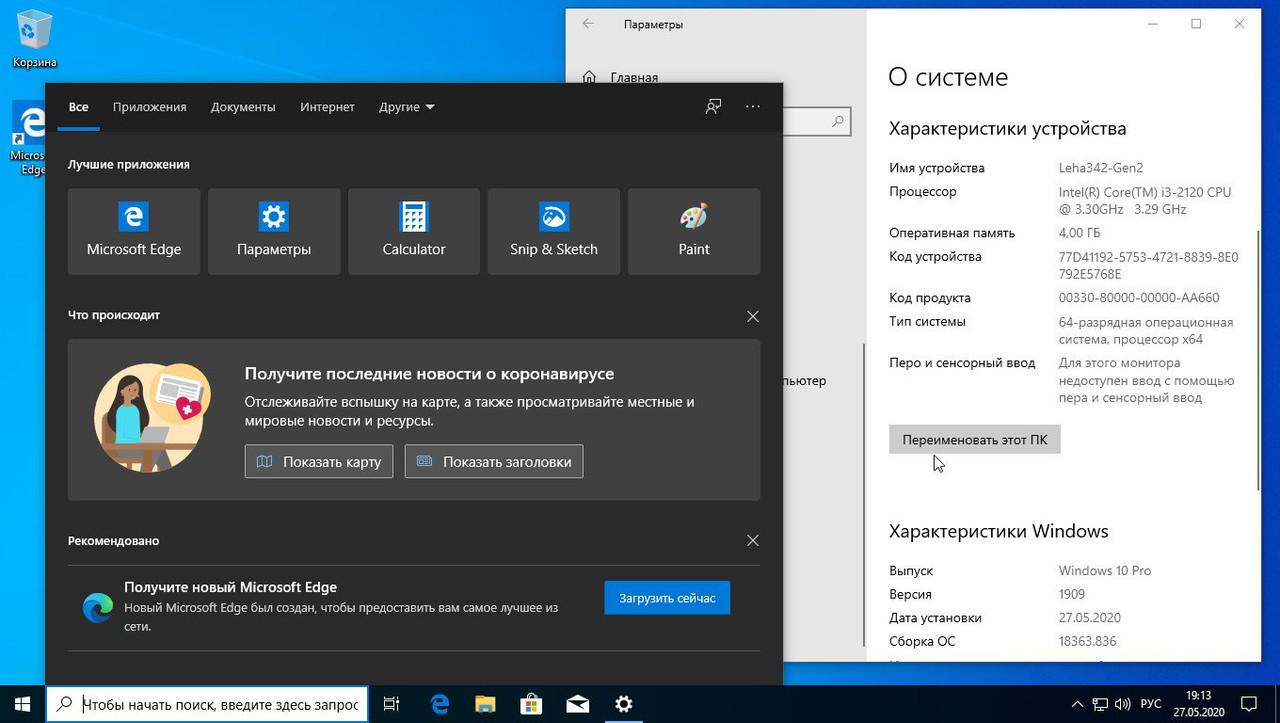Click the Получите последние новости о коронавирусе headline
This screenshot has width=1280, height=723.
pos(429,373)
